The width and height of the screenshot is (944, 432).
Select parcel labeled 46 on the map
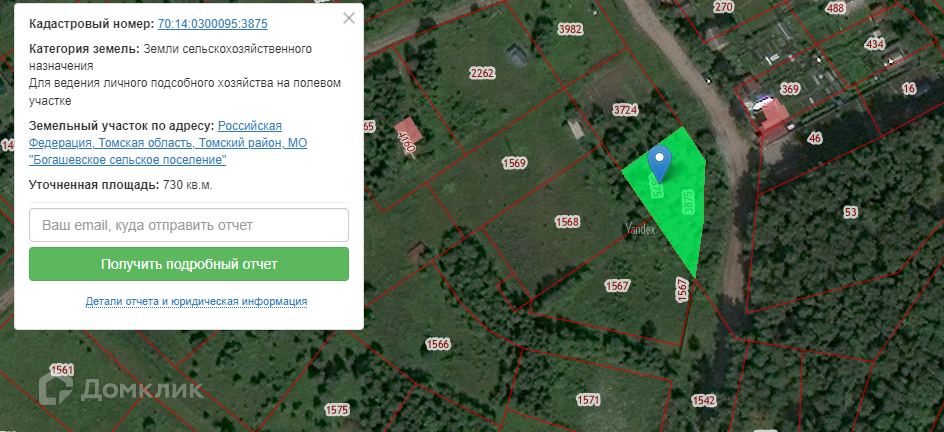tap(815, 138)
